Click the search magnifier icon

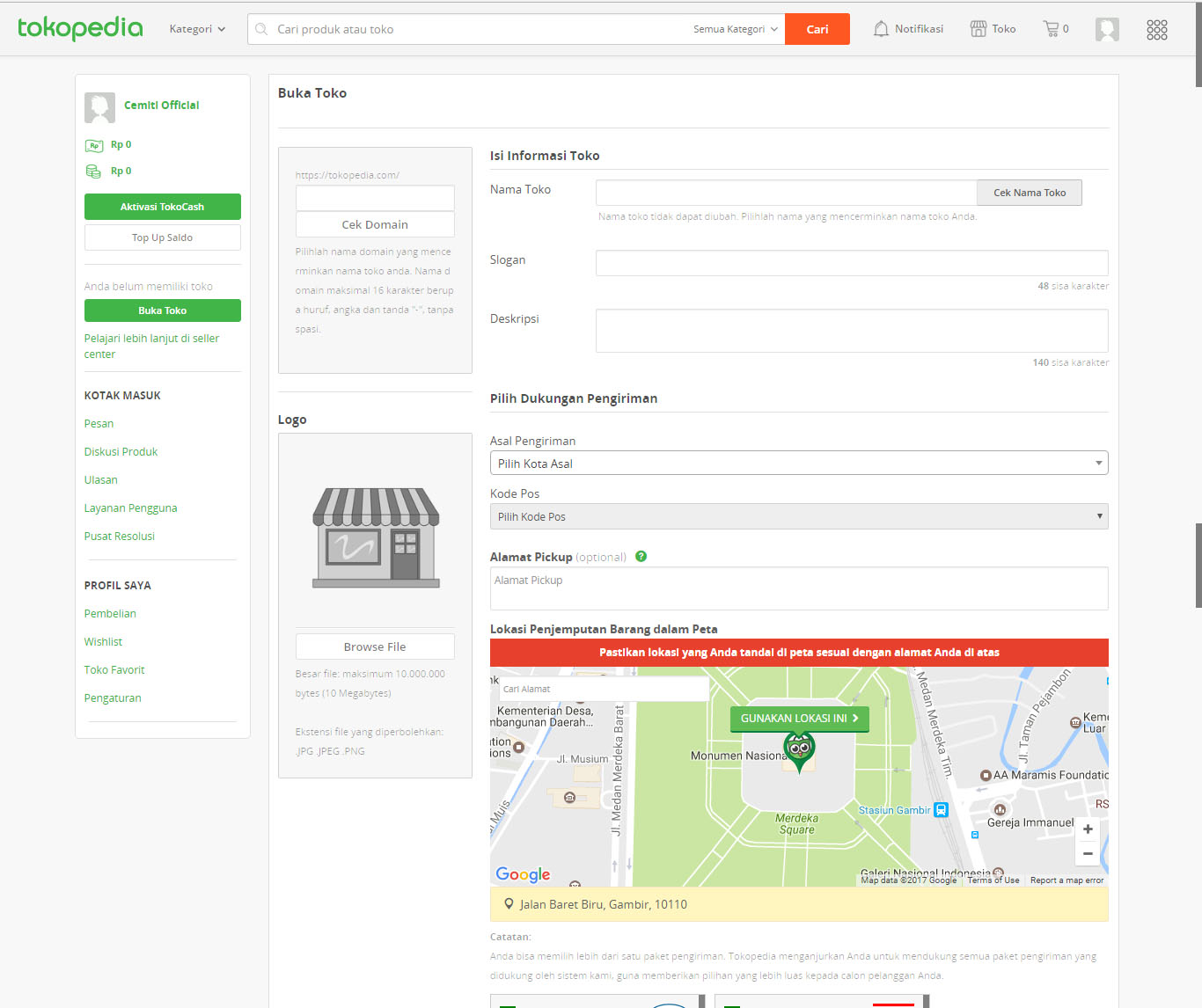click(260, 28)
